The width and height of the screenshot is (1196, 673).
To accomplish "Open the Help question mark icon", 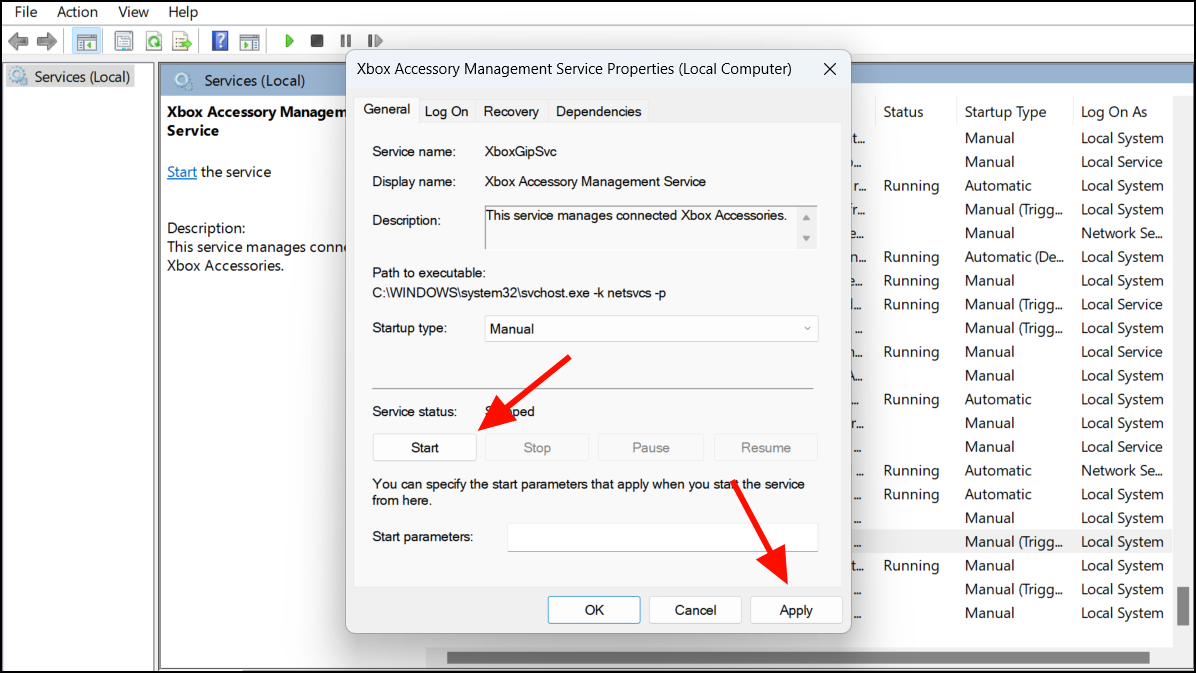I will 220,41.
